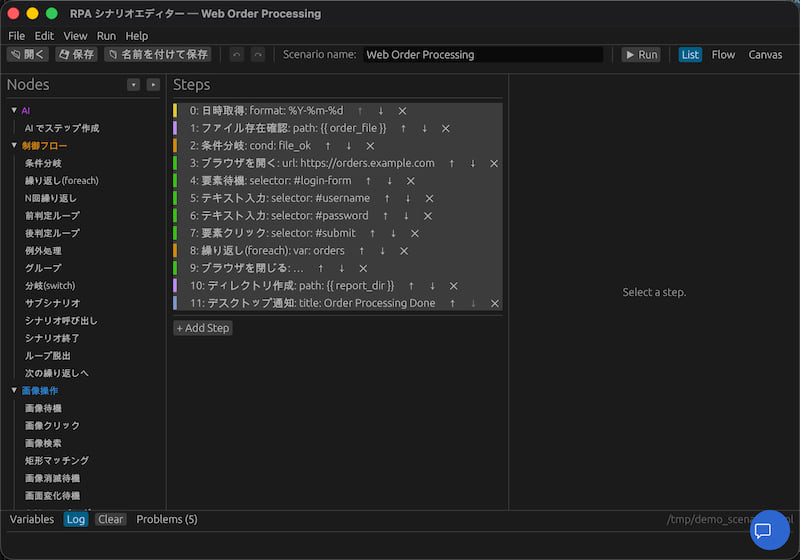Open the View menu
The height and width of the screenshot is (560, 800).
[x=75, y=36]
